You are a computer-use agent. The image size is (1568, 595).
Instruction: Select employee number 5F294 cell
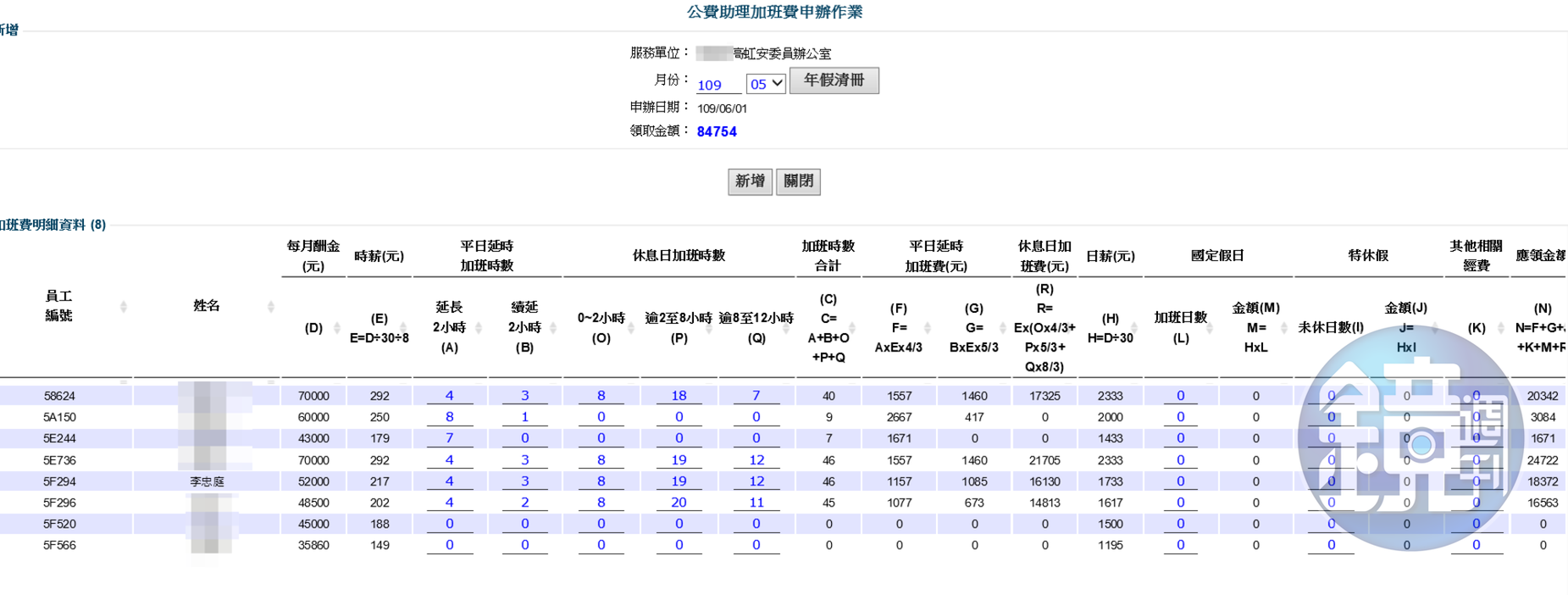coord(59,481)
